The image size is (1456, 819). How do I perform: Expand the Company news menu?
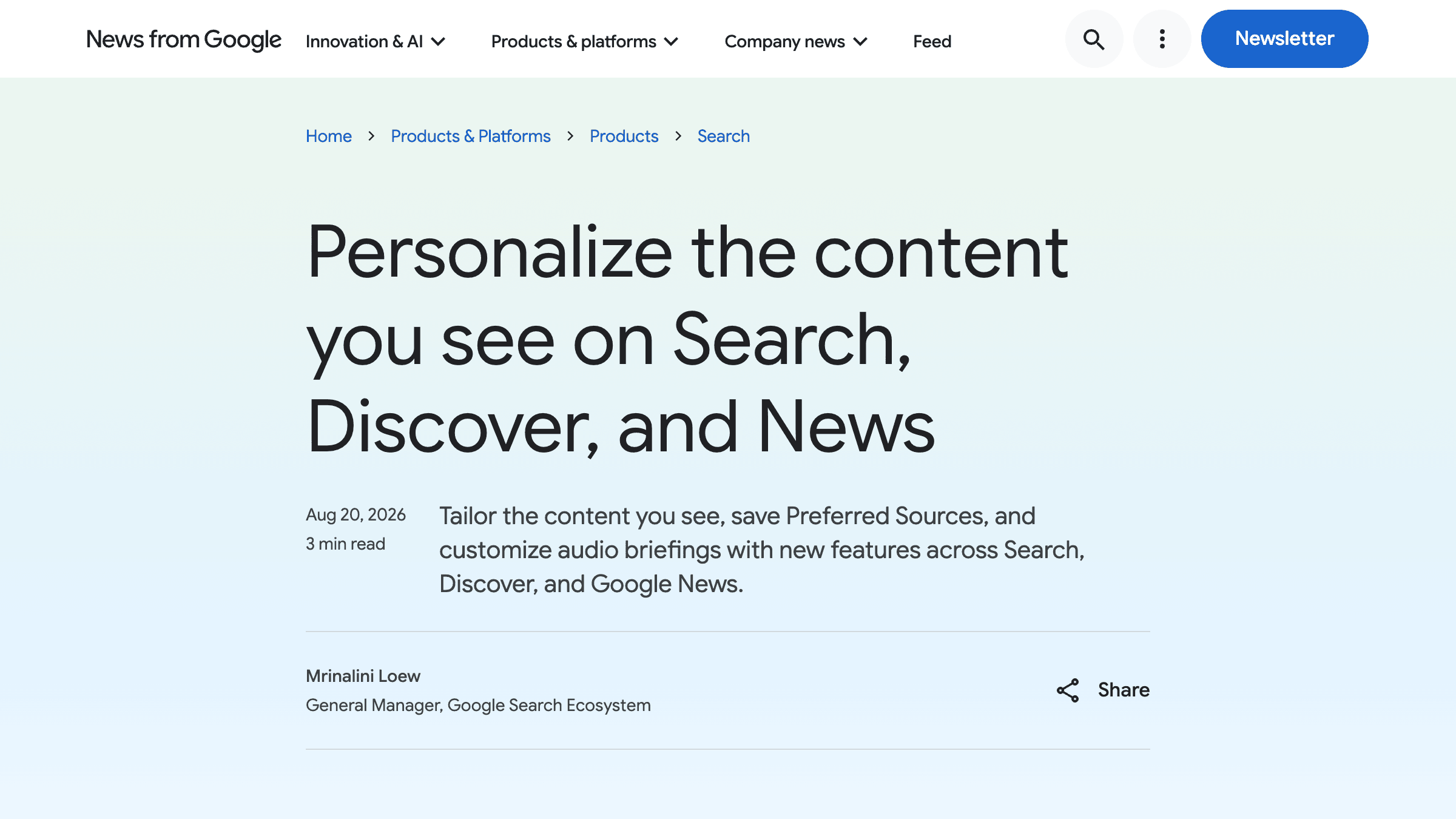[x=796, y=41]
